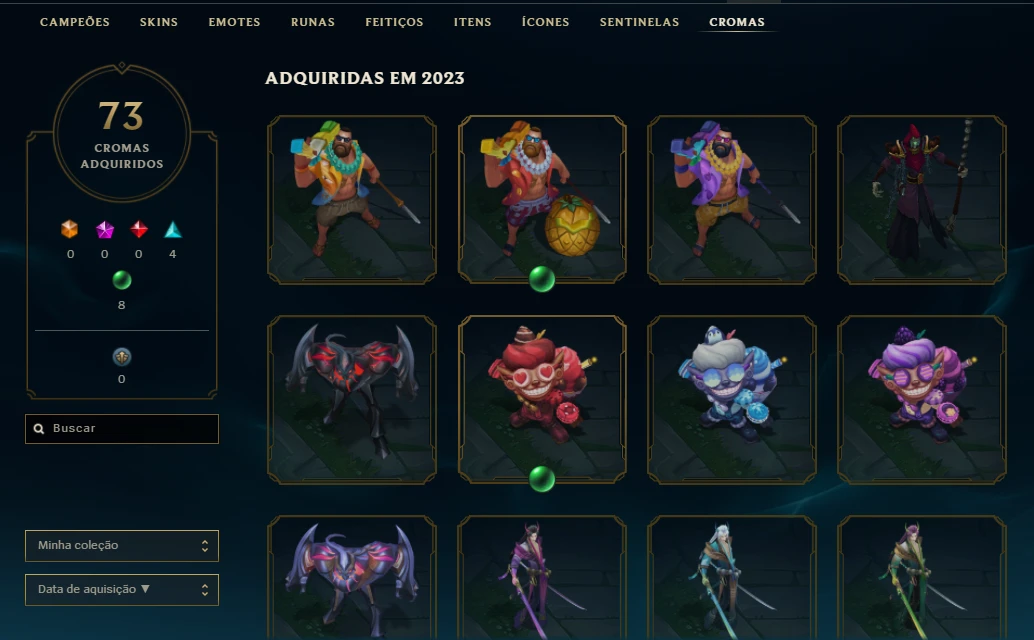Viewport: 1034px width, 640px height.
Task: Open the Minha coleção dropdown
Action: pyautogui.click(x=122, y=546)
